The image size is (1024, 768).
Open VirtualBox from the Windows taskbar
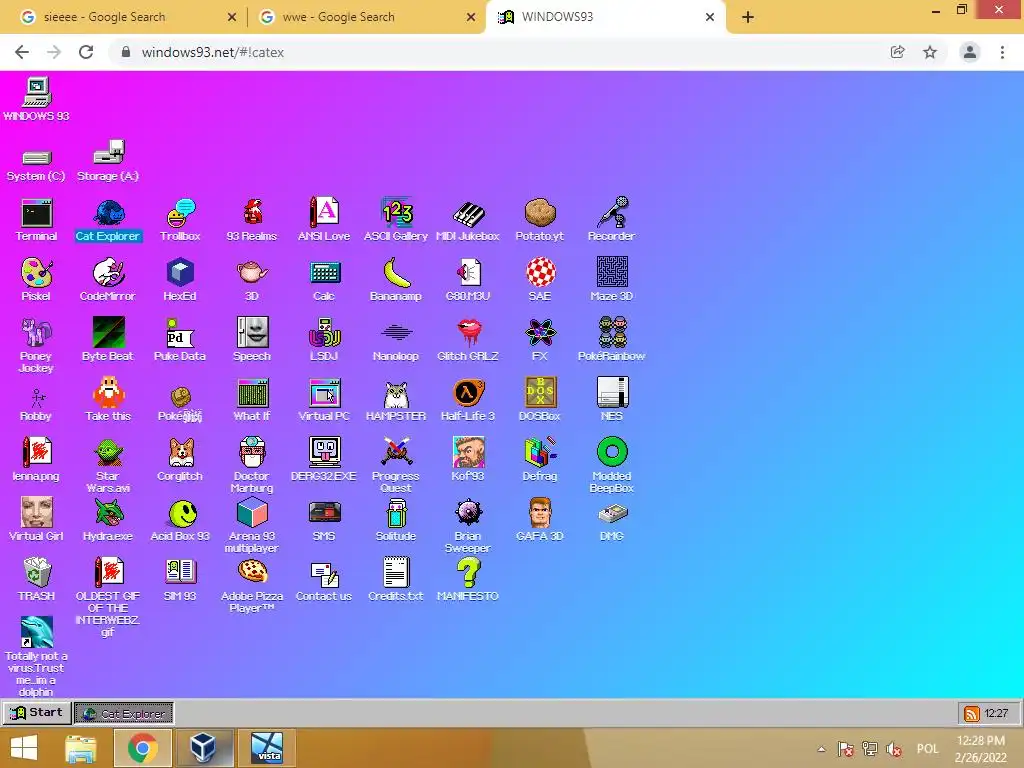[203, 748]
